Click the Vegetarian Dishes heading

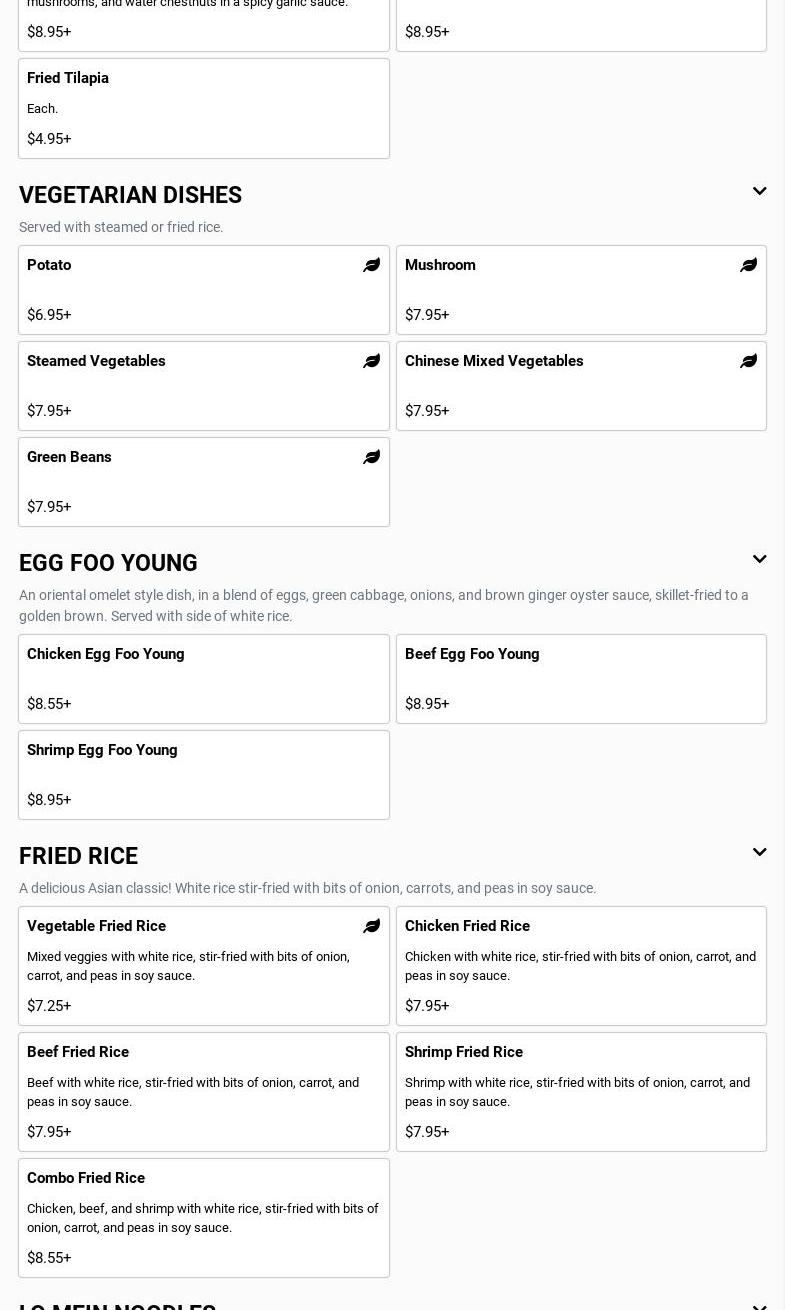130,195
